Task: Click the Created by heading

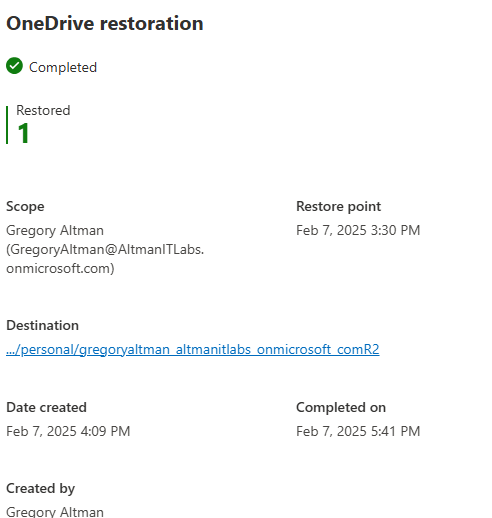Action: point(40,489)
